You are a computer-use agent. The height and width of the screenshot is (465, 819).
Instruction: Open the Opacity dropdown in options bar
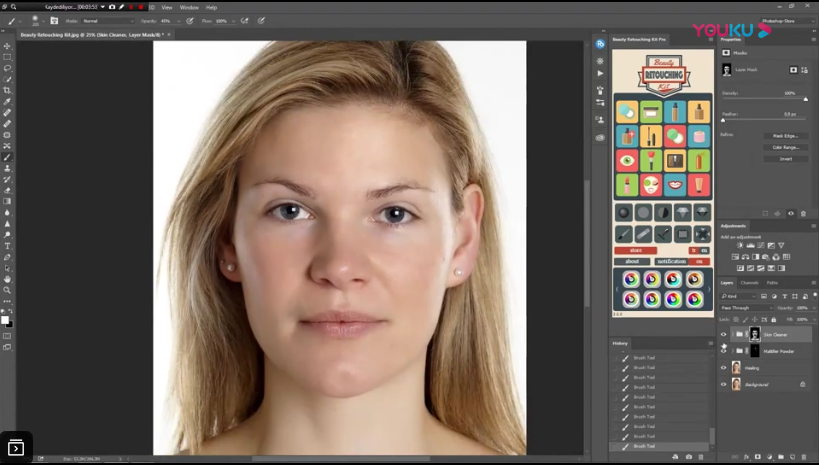179,21
